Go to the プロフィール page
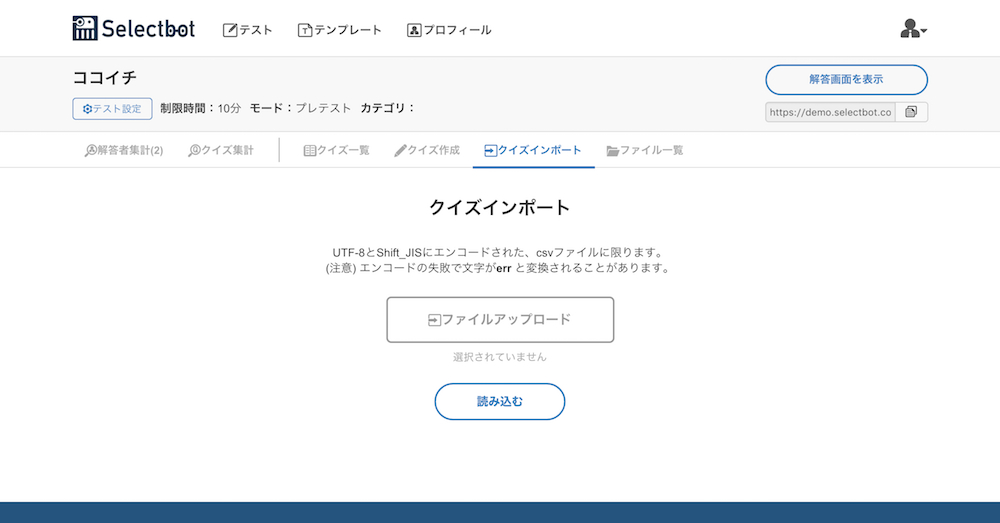This screenshot has width=1000, height=523. (x=449, y=30)
